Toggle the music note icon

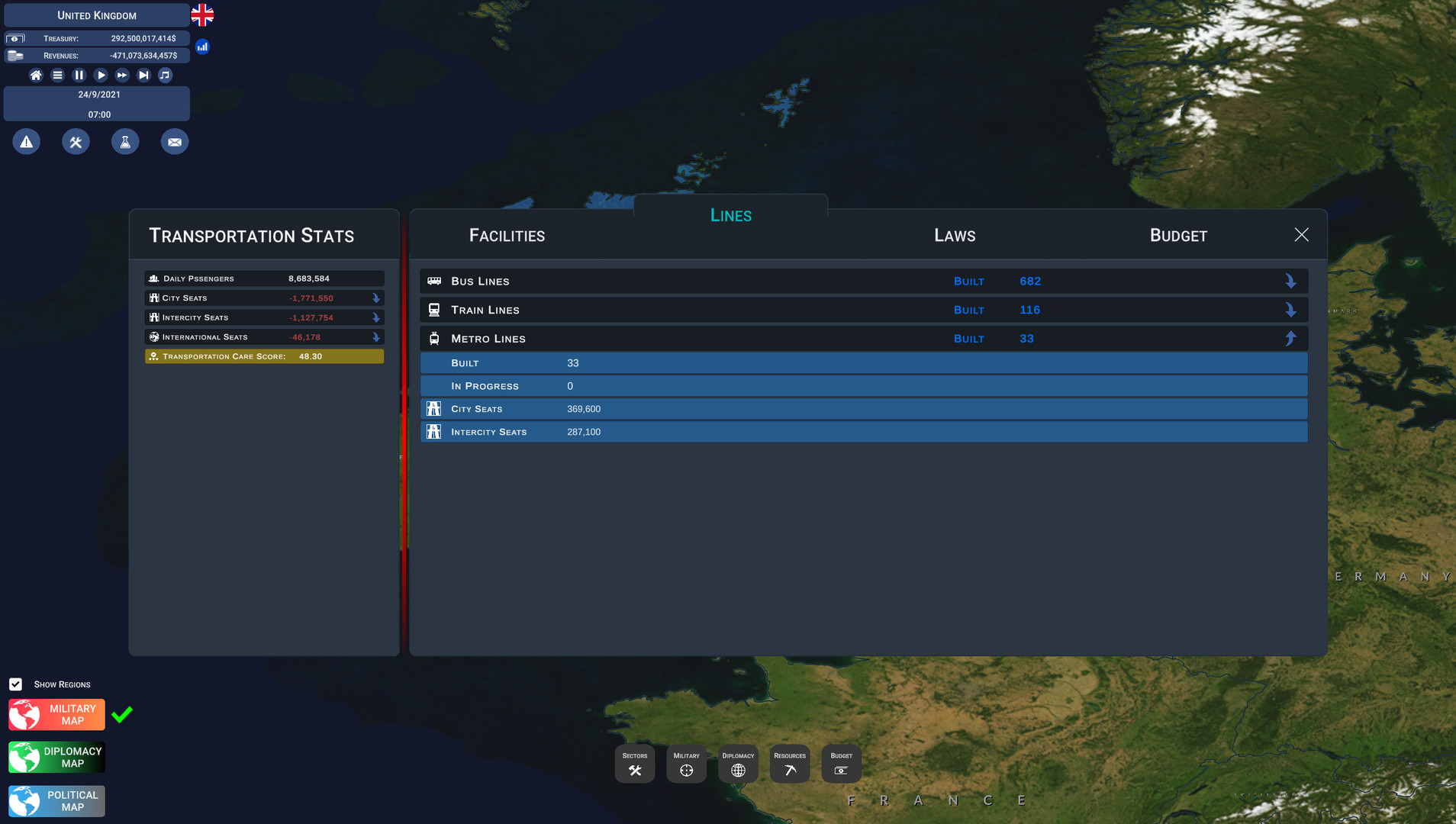point(165,75)
